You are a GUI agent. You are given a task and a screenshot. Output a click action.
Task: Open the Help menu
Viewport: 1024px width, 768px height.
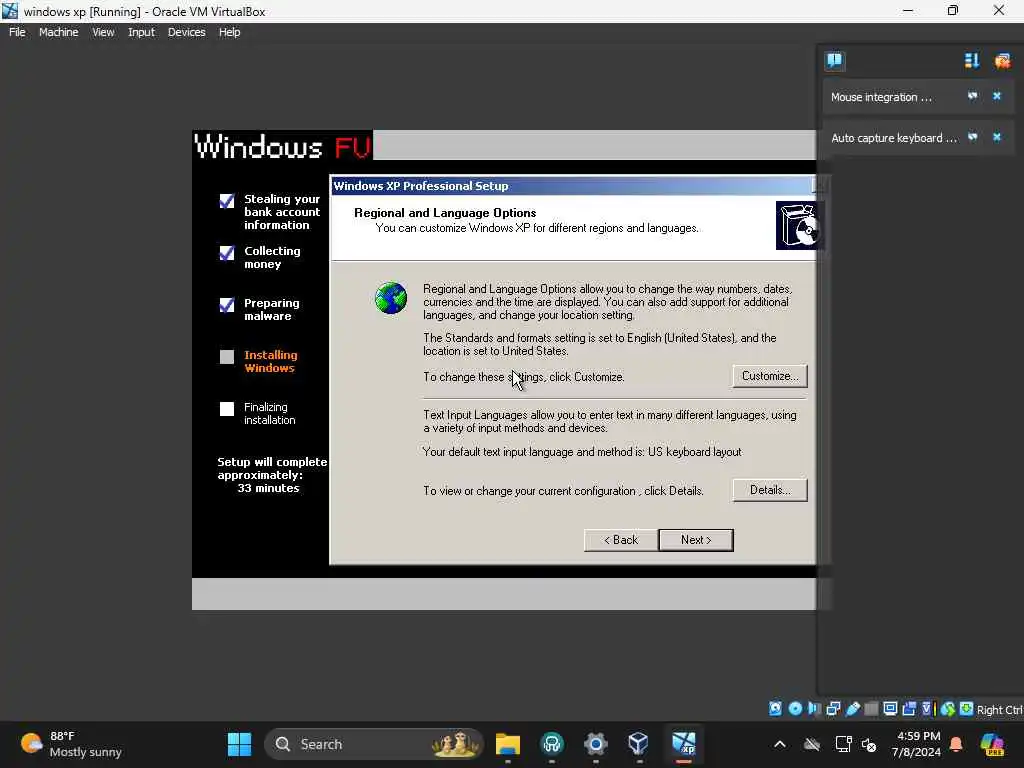click(229, 32)
